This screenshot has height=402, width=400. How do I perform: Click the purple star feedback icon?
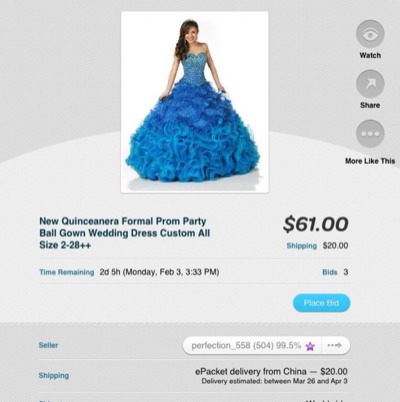coord(310,346)
